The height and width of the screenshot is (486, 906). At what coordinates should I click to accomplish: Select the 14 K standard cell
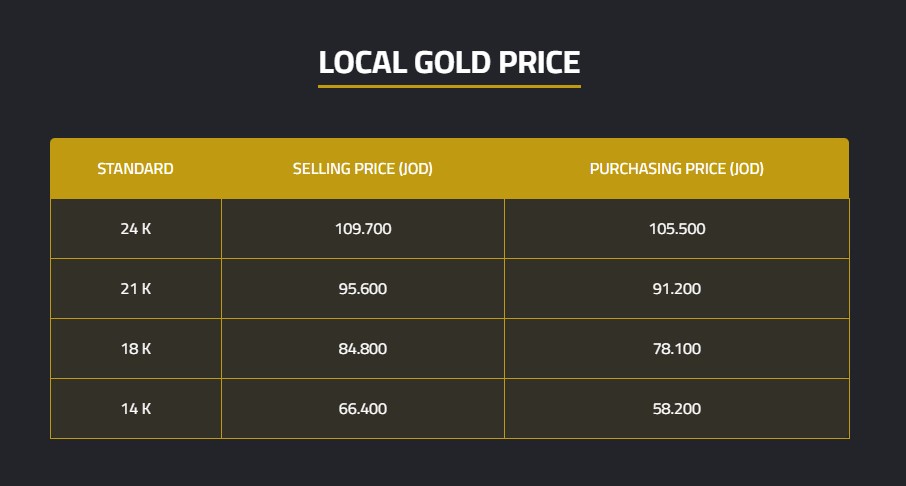pos(135,409)
